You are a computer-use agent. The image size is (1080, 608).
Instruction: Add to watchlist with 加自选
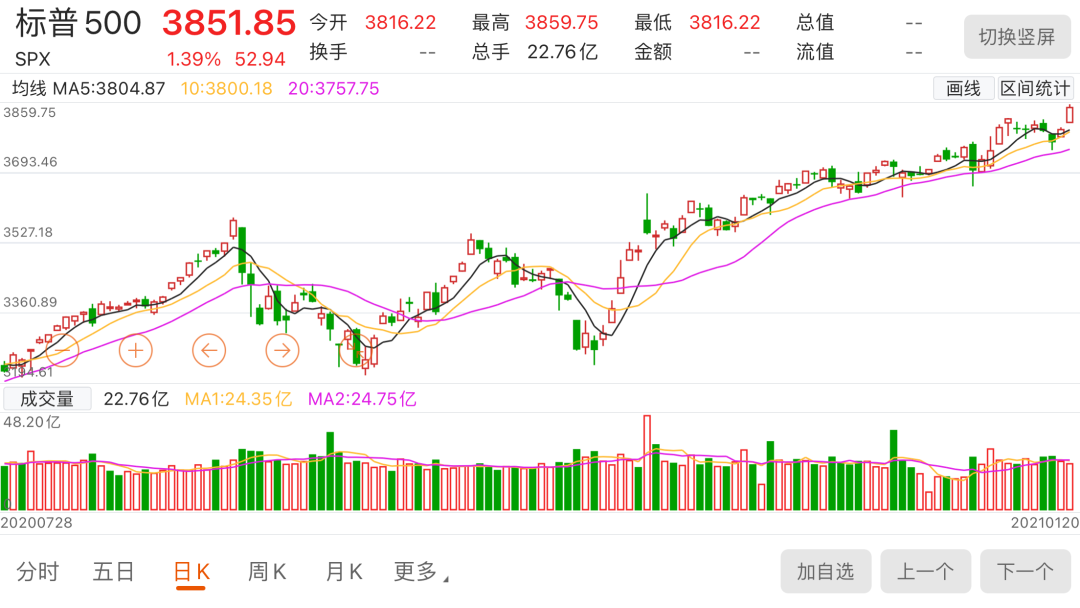point(825,572)
